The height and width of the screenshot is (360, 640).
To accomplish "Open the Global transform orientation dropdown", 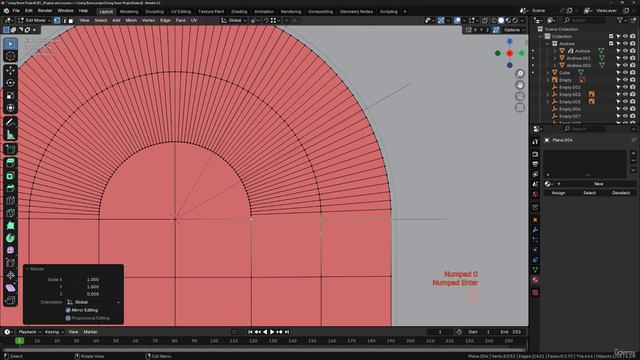I will (233, 20).
